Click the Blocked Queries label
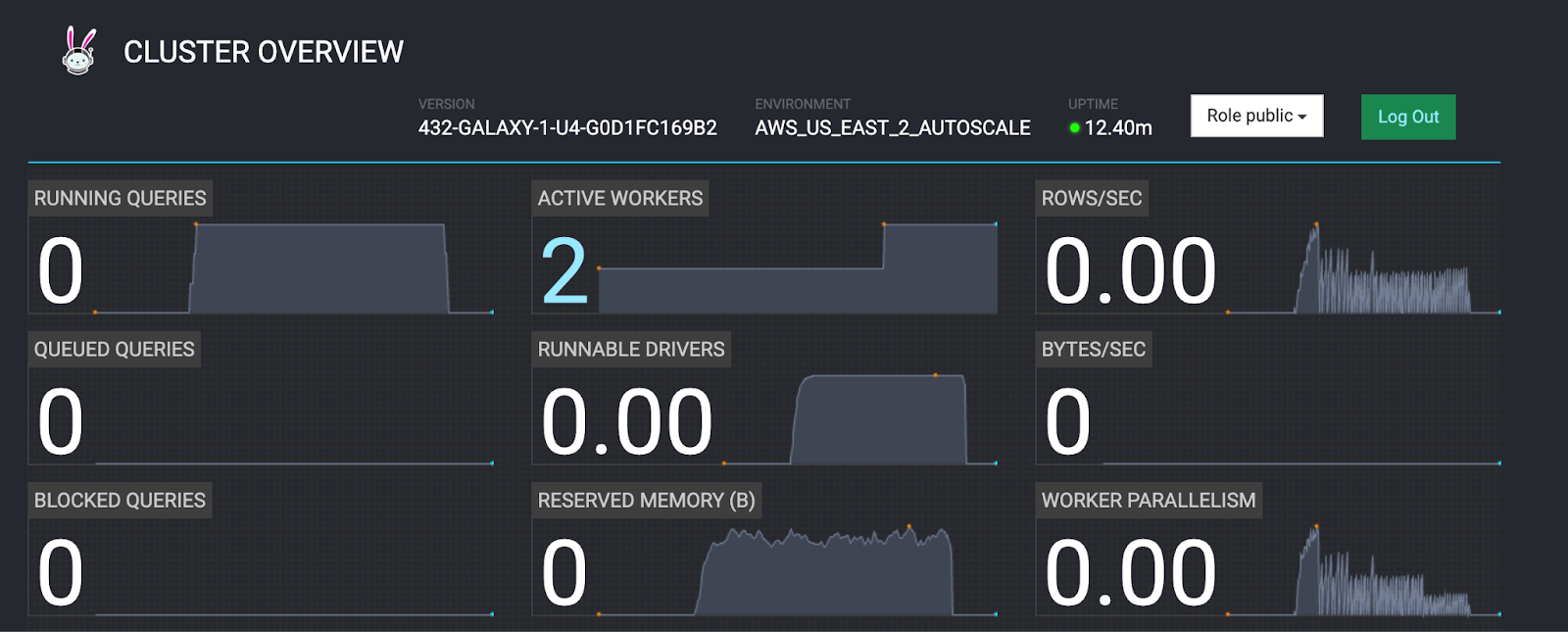 120,500
